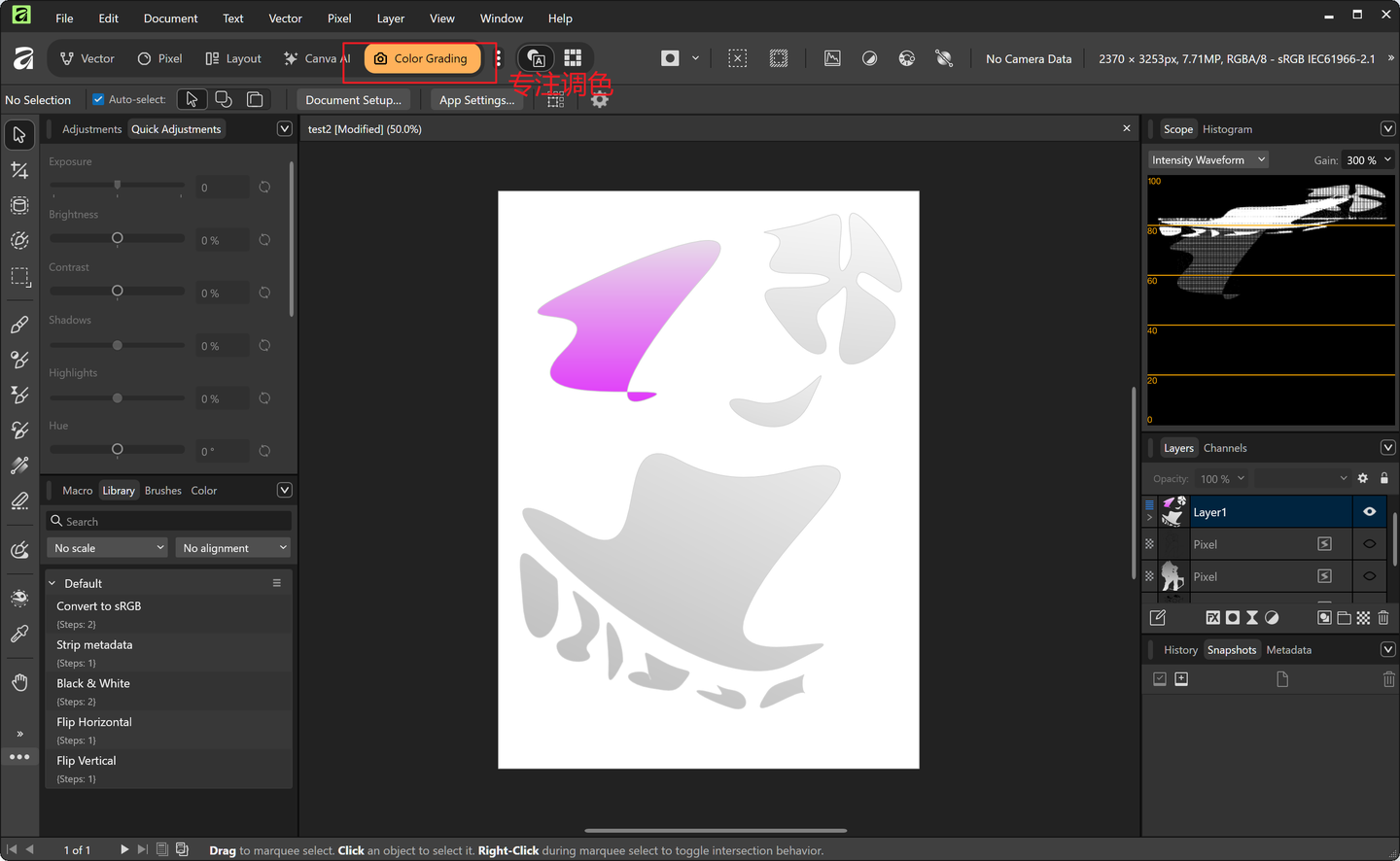This screenshot has width=1400, height=861.
Task: Open the Document menu
Action: point(170,17)
